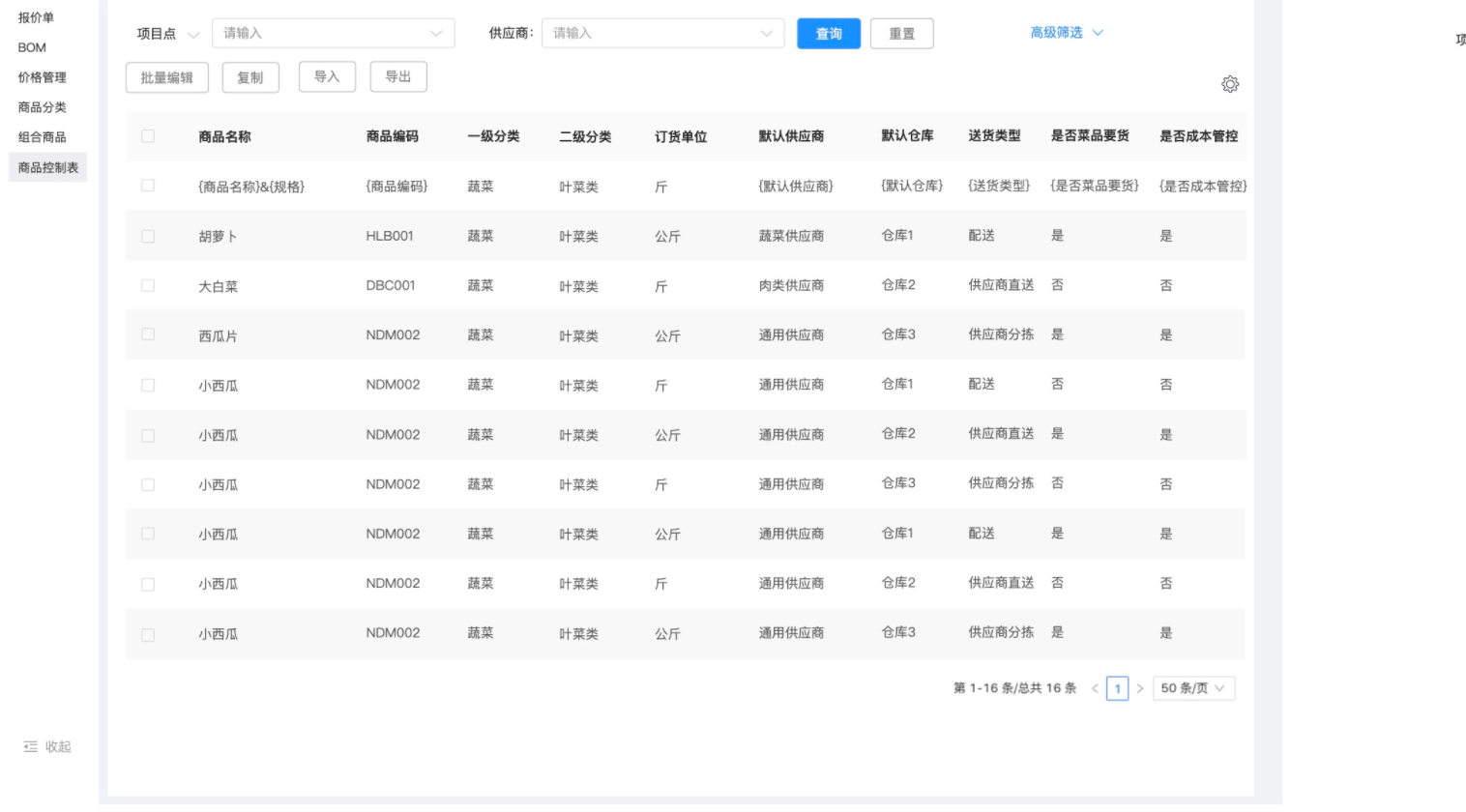Screen dimensions: 1466x812
Task: Check the 大白菜 row checkbox
Action: 148,285
